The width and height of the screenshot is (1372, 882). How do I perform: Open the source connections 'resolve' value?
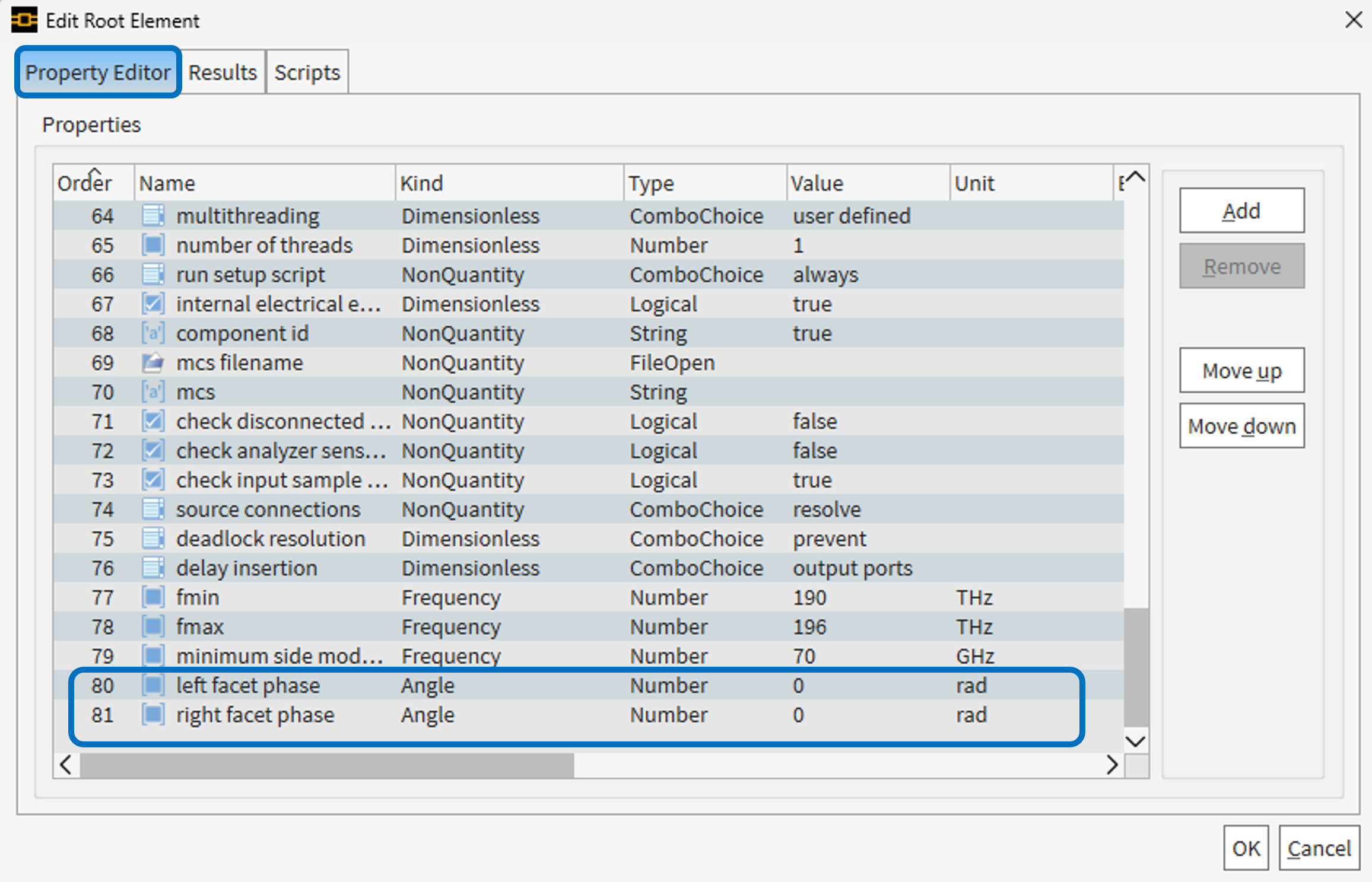[x=827, y=510]
